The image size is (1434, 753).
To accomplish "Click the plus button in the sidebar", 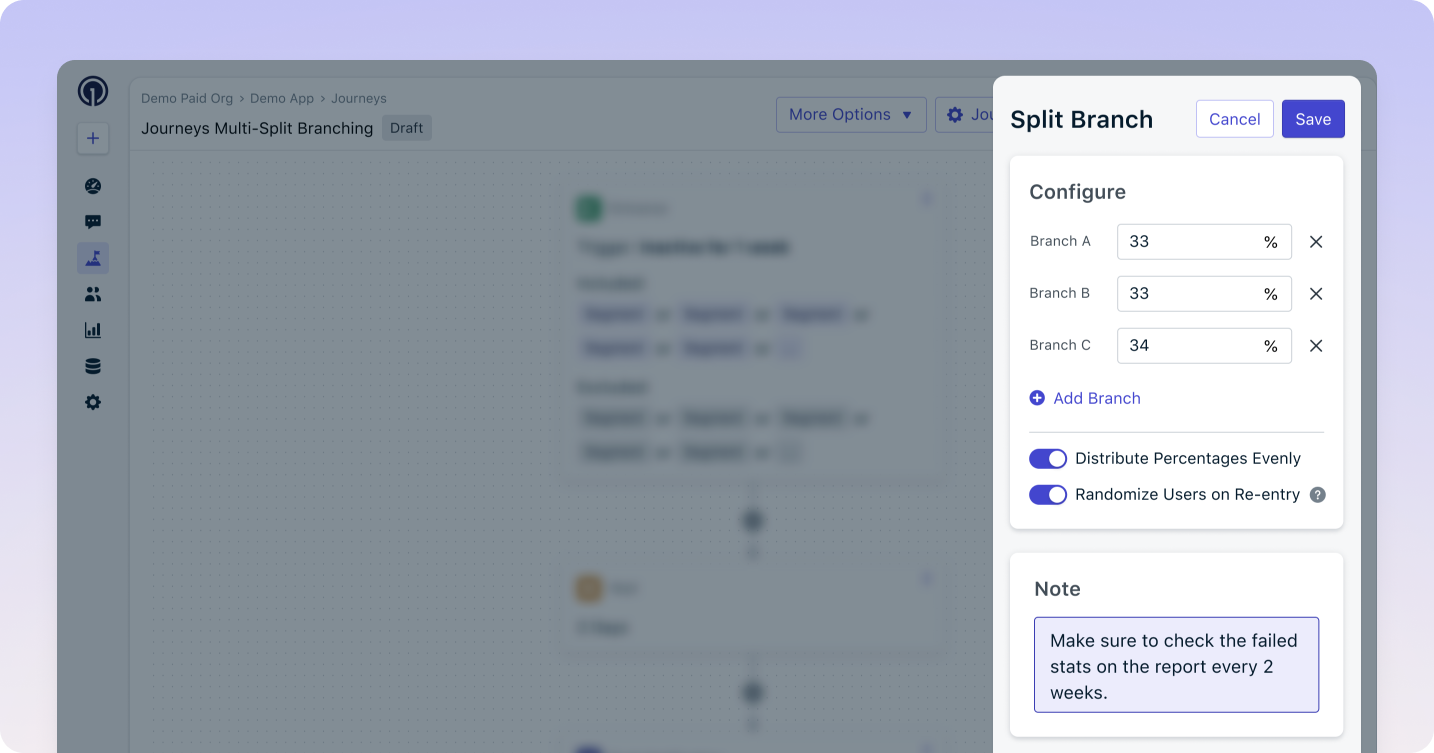I will click(x=93, y=139).
